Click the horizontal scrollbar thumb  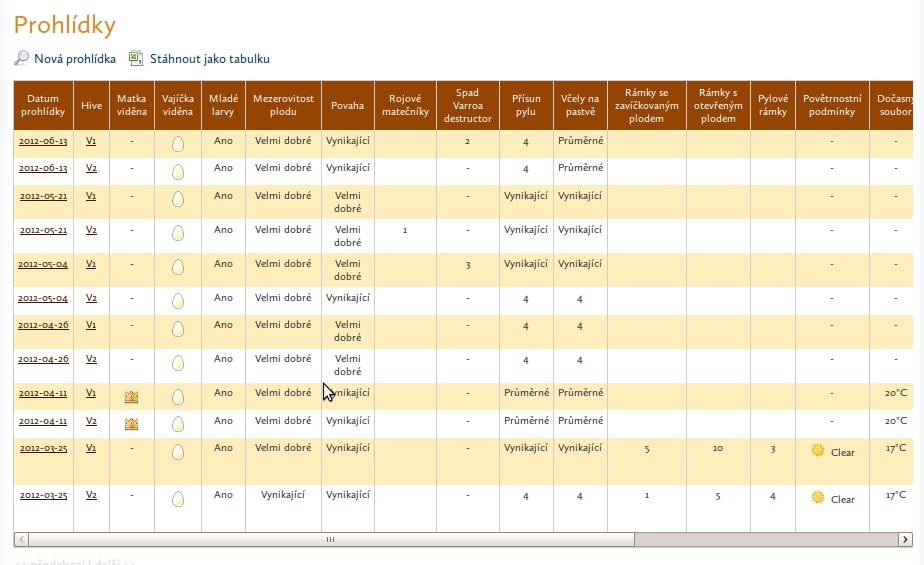[331, 539]
